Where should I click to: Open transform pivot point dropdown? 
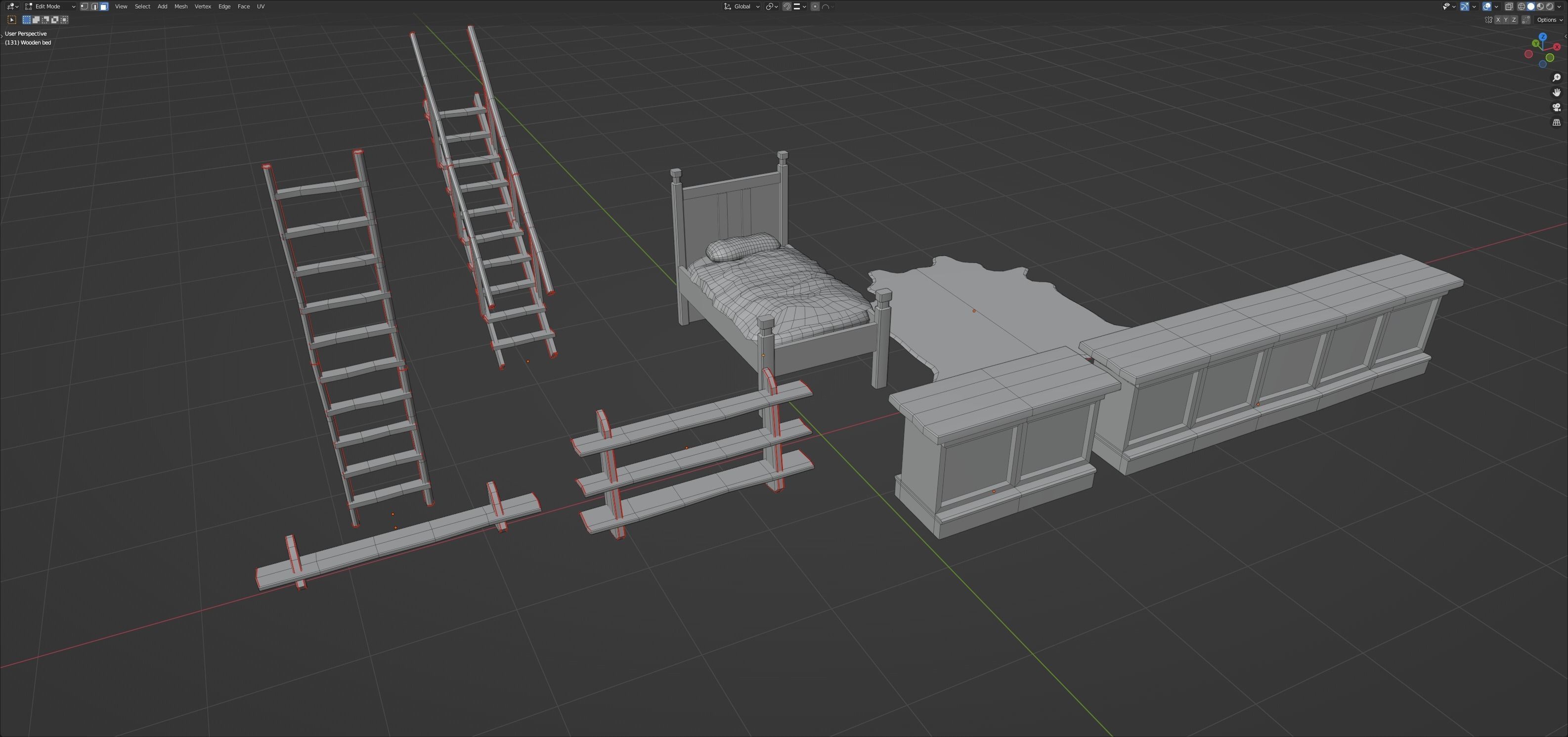[x=772, y=6]
